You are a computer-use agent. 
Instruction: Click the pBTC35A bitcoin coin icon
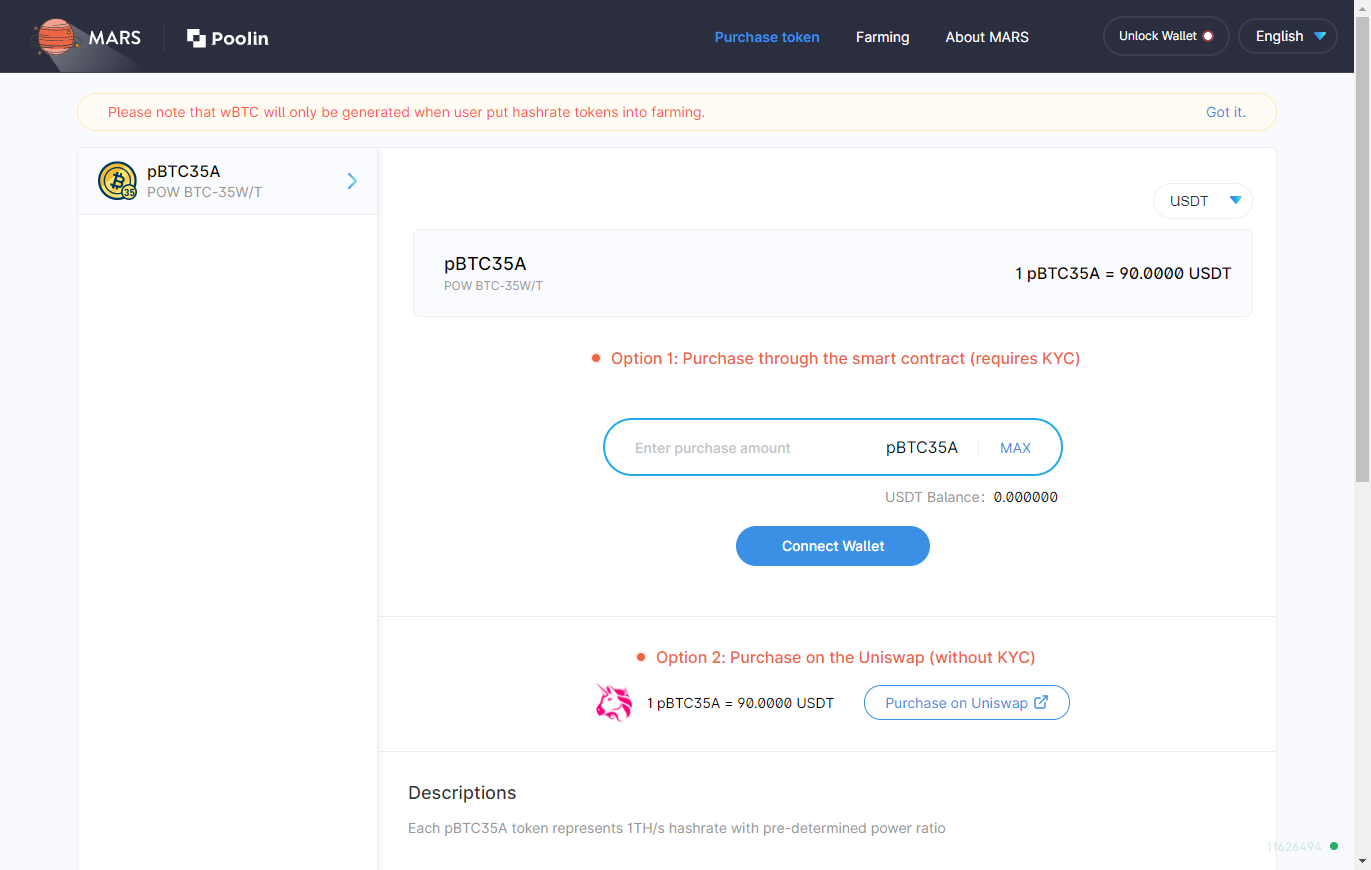coord(117,181)
